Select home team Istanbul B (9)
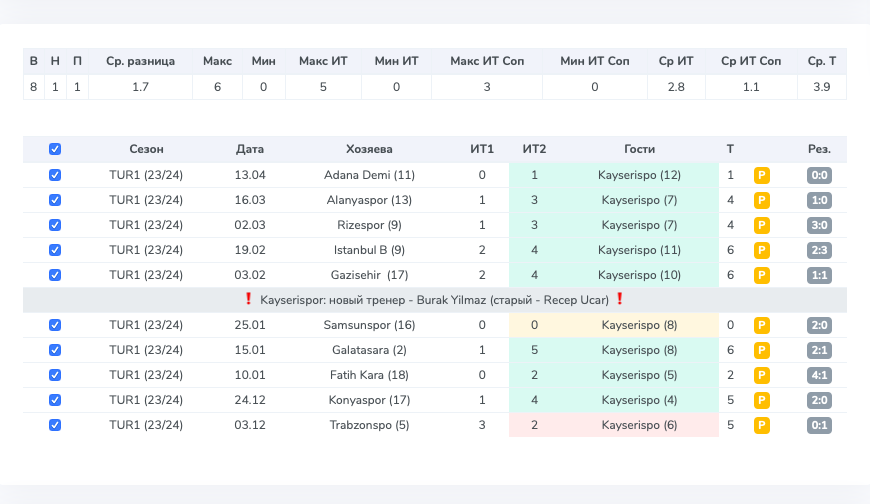Image resolution: width=870 pixels, height=504 pixels. [x=370, y=250]
